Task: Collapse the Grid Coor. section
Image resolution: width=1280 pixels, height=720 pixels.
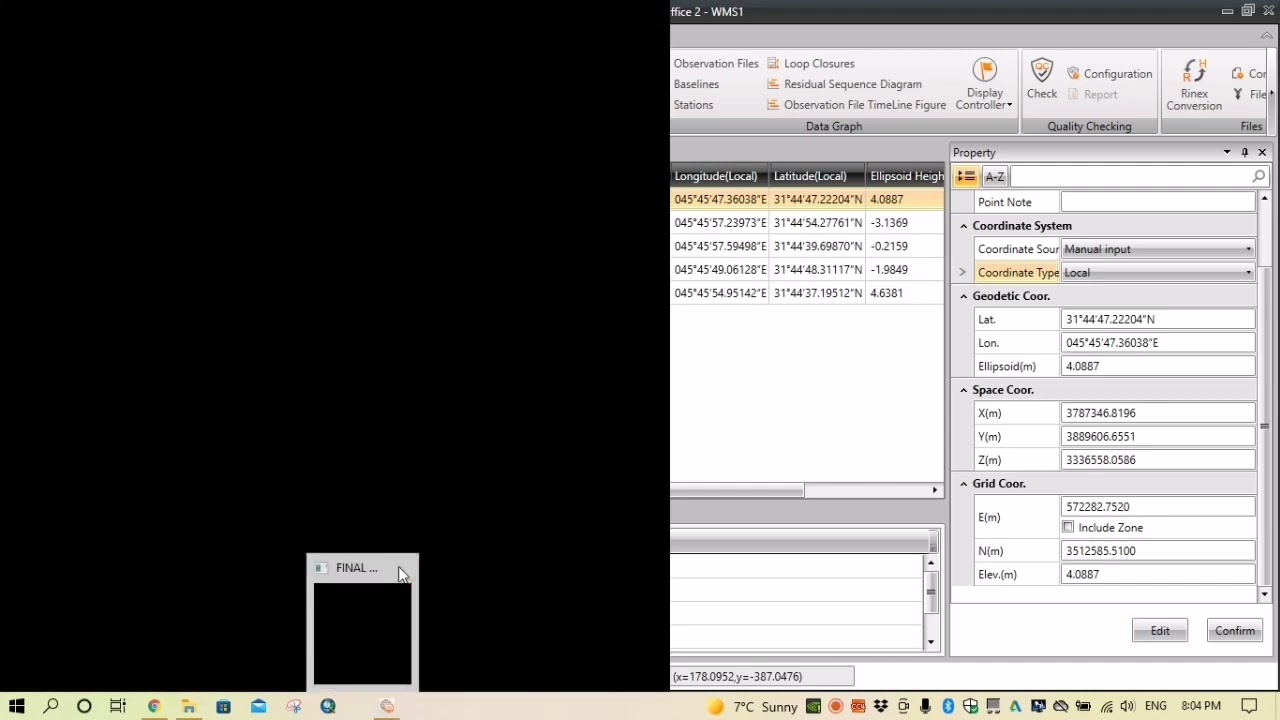Action: pos(964,484)
